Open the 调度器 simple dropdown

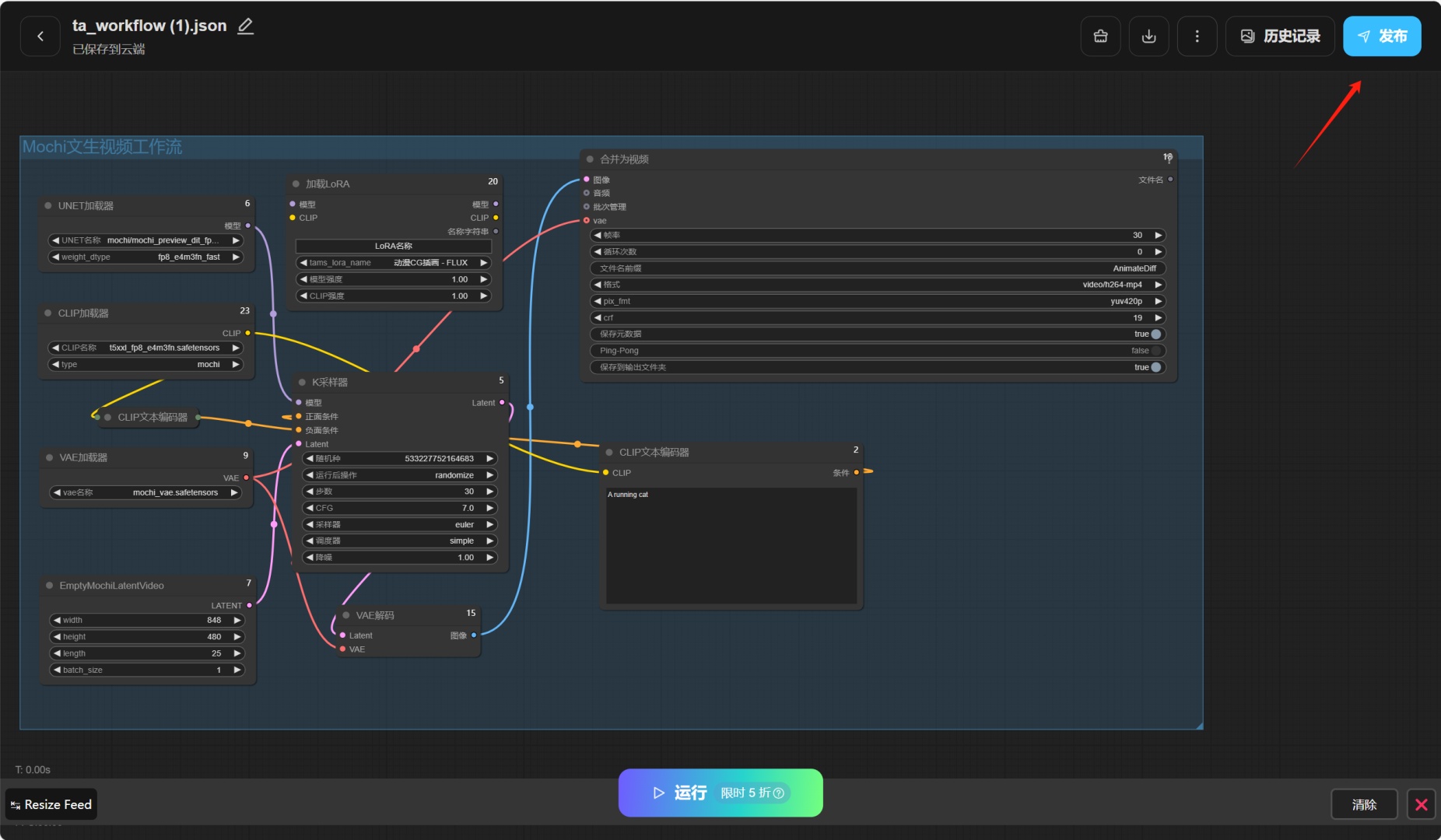tap(399, 541)
